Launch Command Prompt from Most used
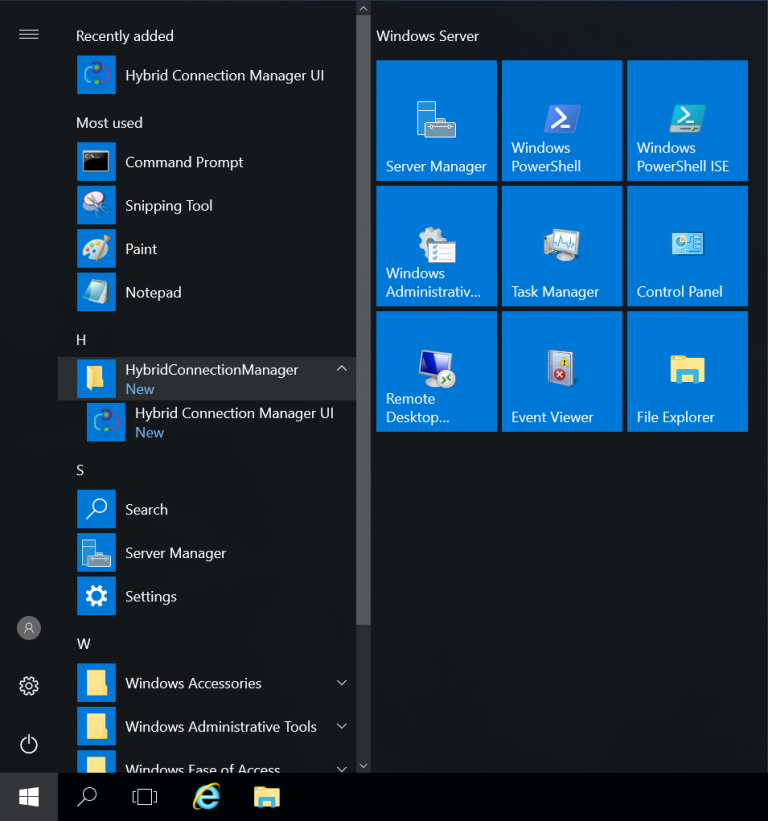 click(184, 162)
